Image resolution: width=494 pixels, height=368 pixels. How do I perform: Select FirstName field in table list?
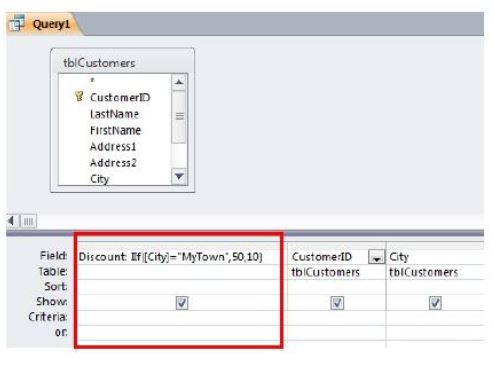(x=115, y=130)
